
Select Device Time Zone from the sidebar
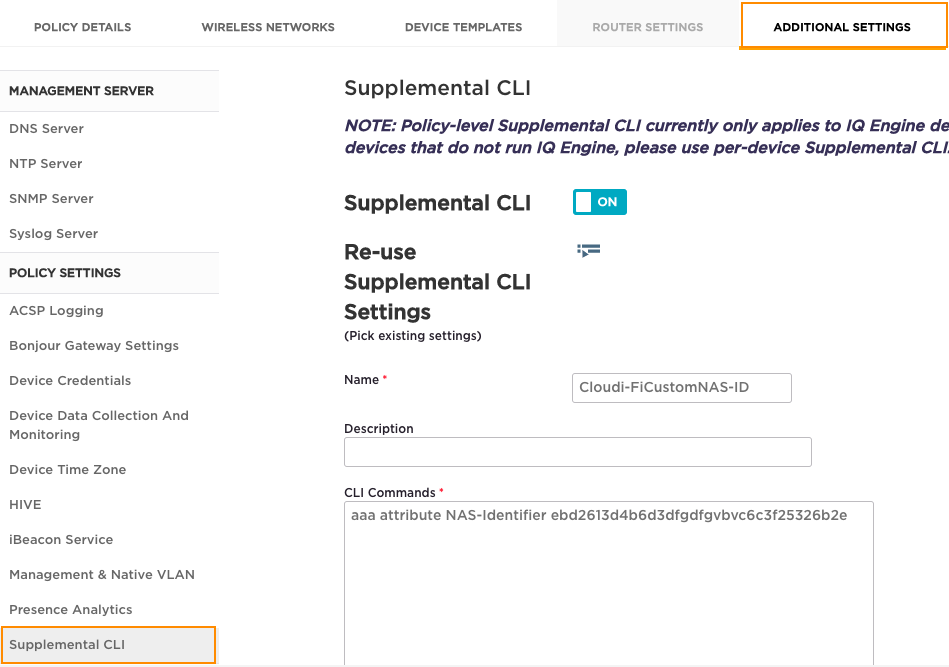click(67, 469)
